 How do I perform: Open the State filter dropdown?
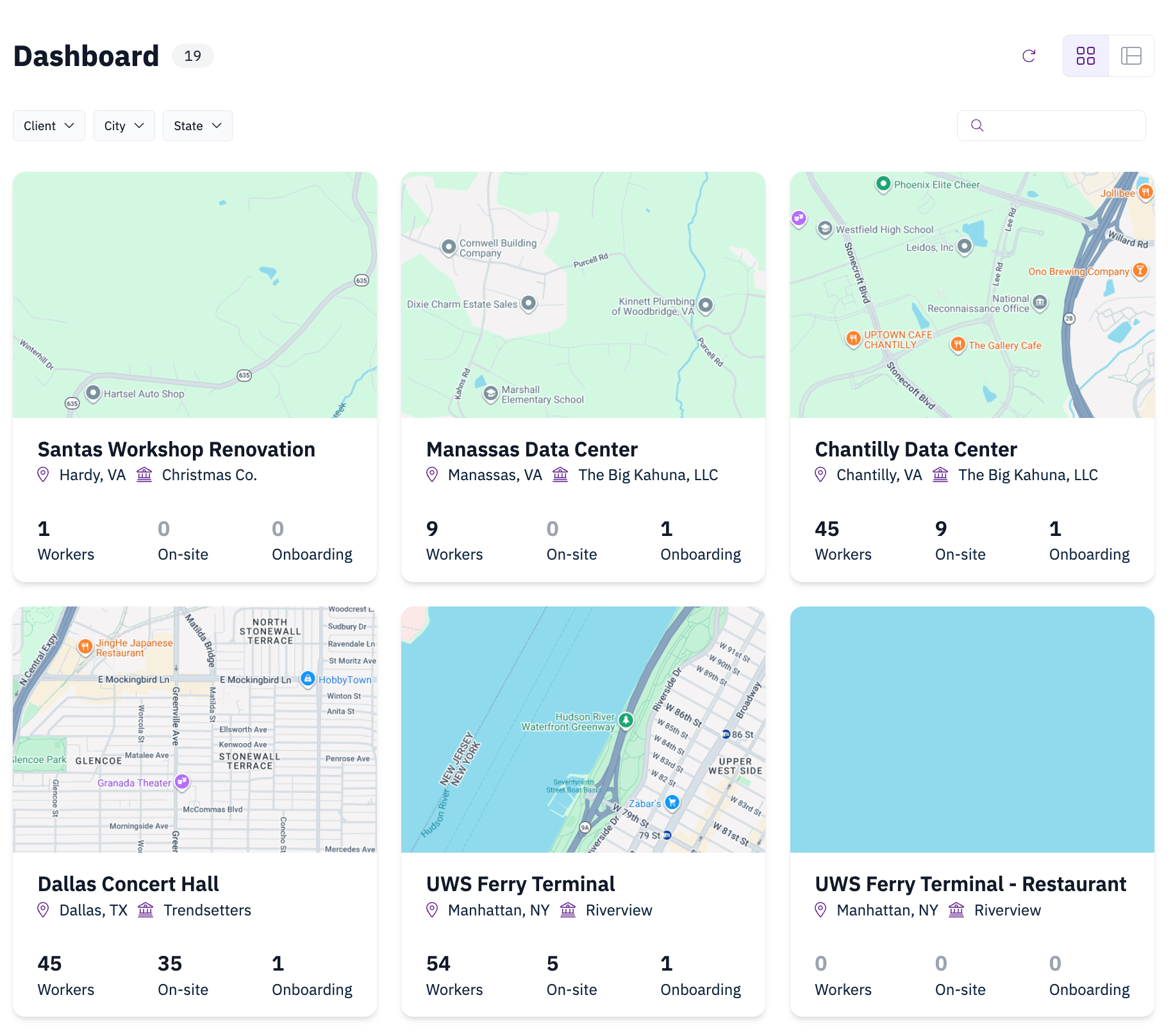pos(197,126)
